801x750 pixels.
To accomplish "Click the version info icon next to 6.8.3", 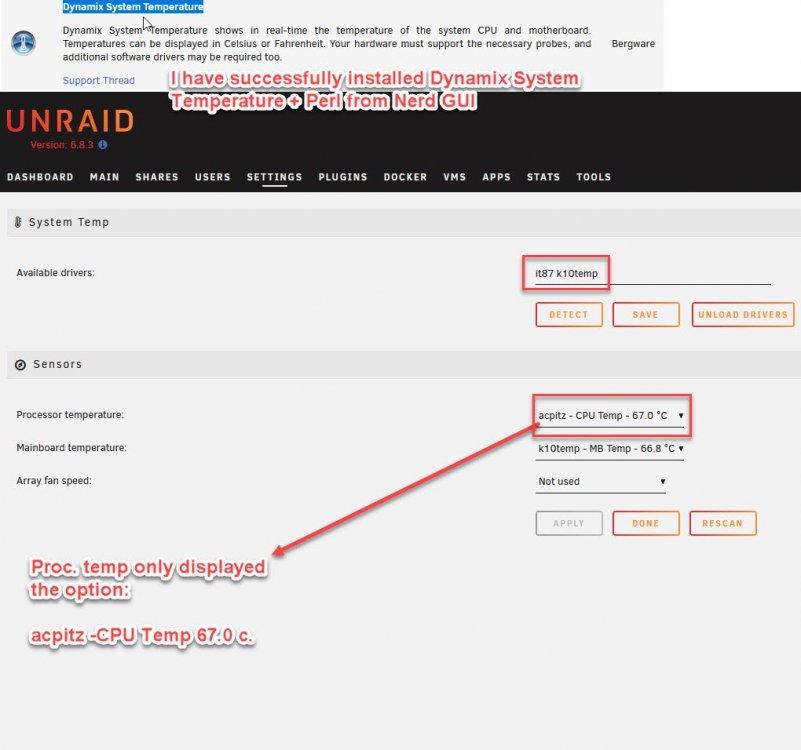I will coord(103,145).
